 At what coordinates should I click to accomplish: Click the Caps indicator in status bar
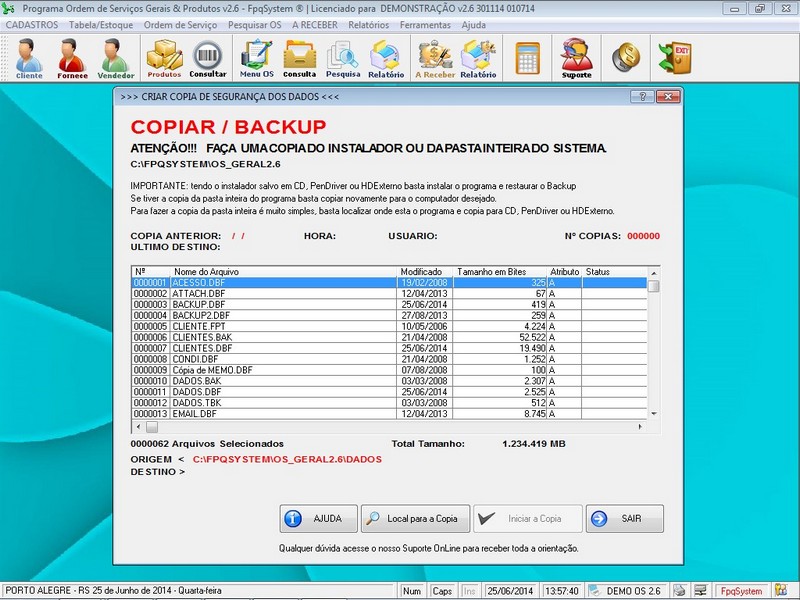[x=442, y=591]
